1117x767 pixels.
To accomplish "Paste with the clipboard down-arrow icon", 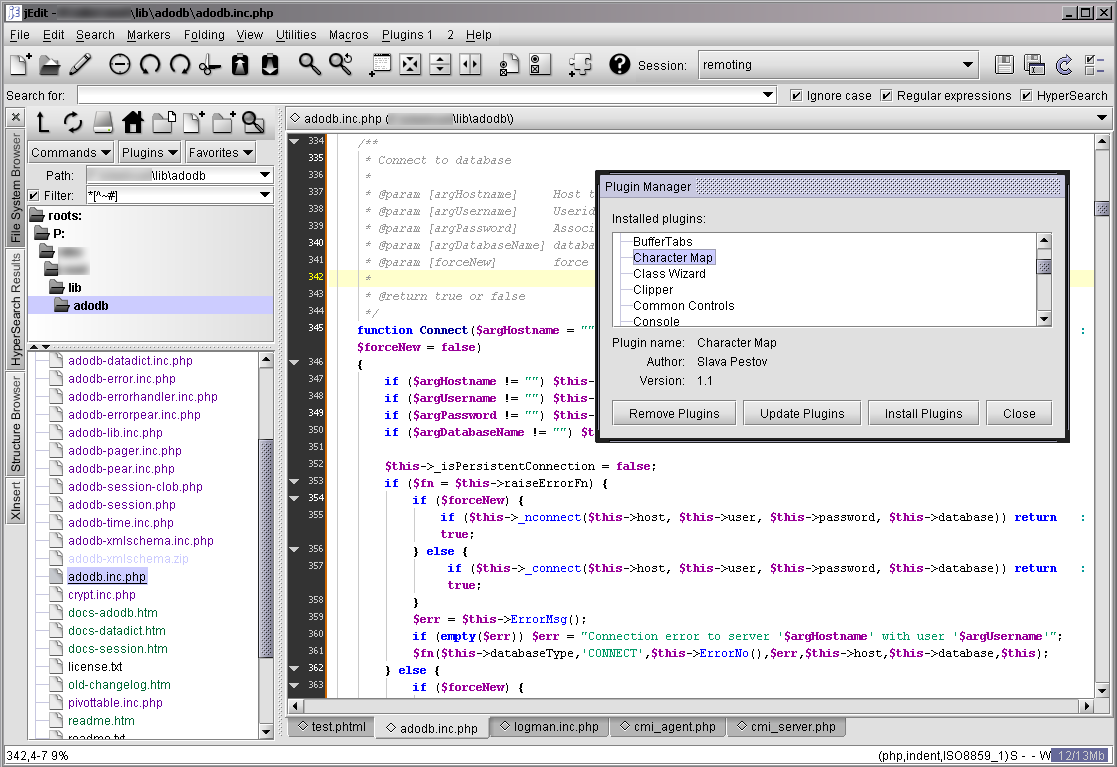I will 270,65.
